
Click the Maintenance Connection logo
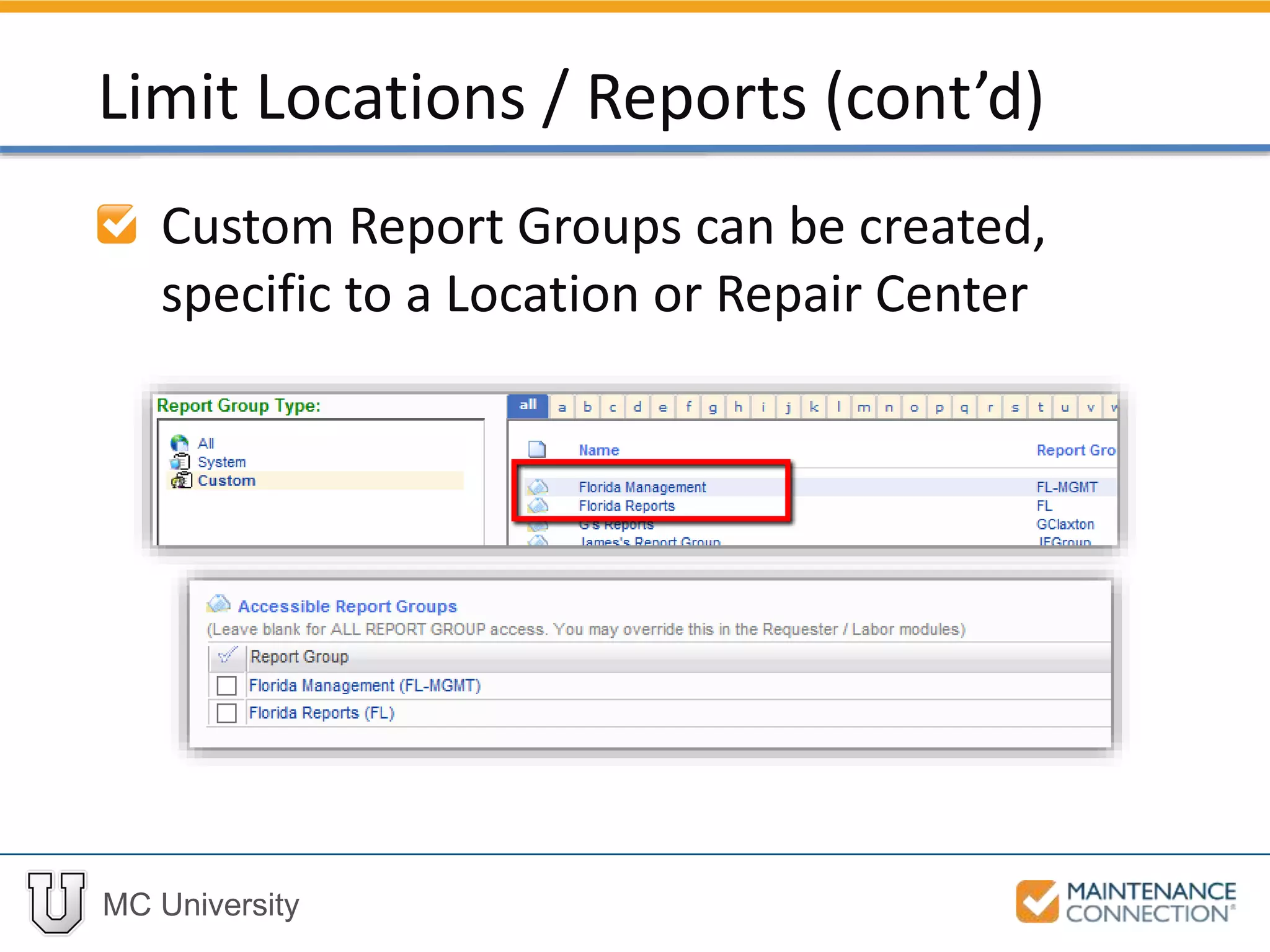[1126, 902]
